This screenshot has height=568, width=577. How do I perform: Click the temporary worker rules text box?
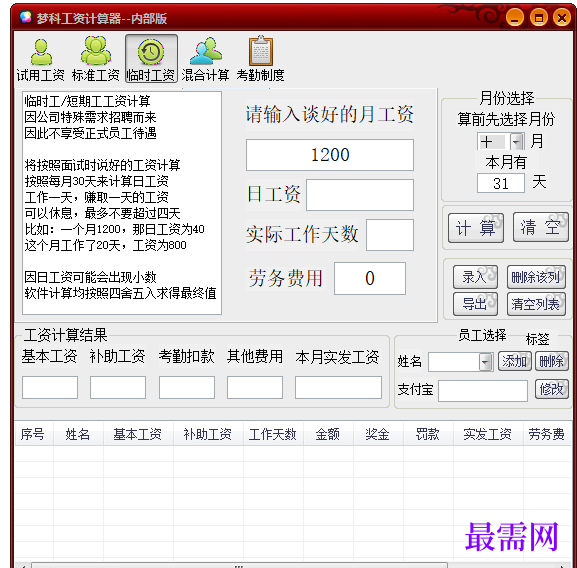[x=122, y=203]
